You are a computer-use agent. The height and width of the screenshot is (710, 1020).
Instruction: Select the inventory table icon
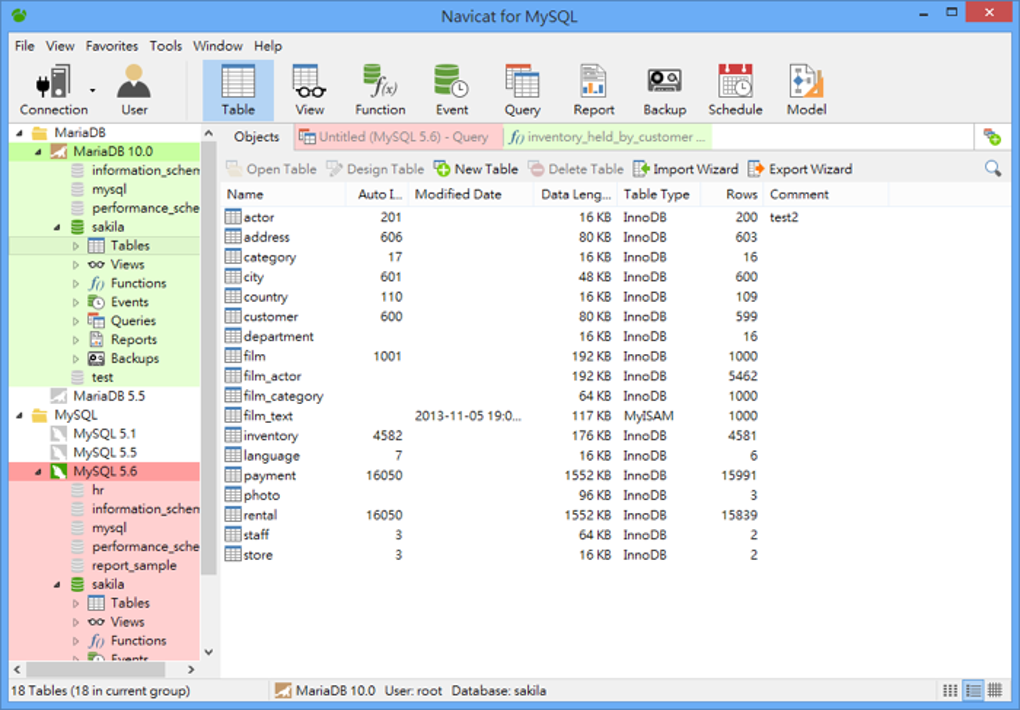click(233, 435)
